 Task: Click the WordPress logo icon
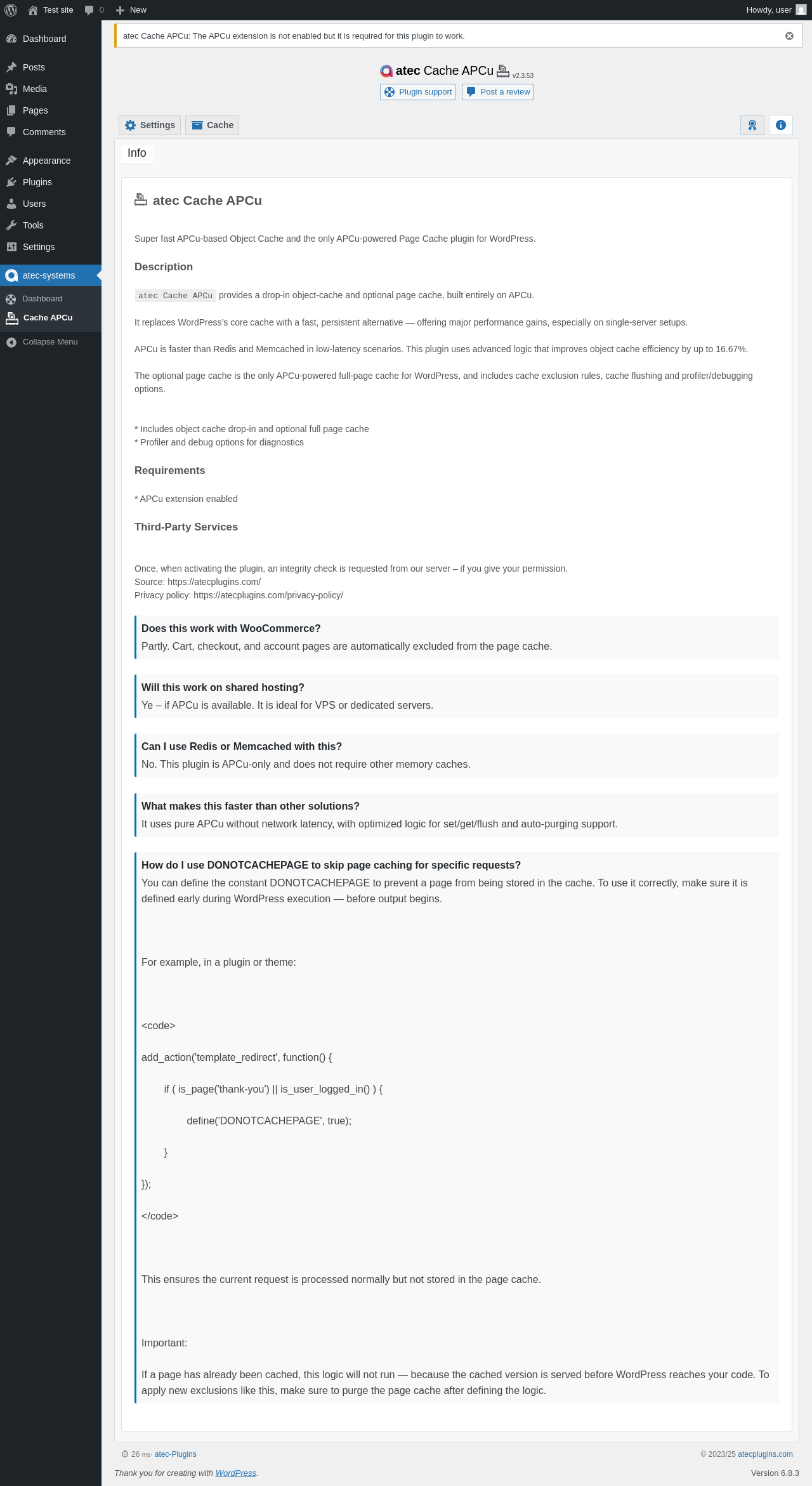tap(11, 10)
